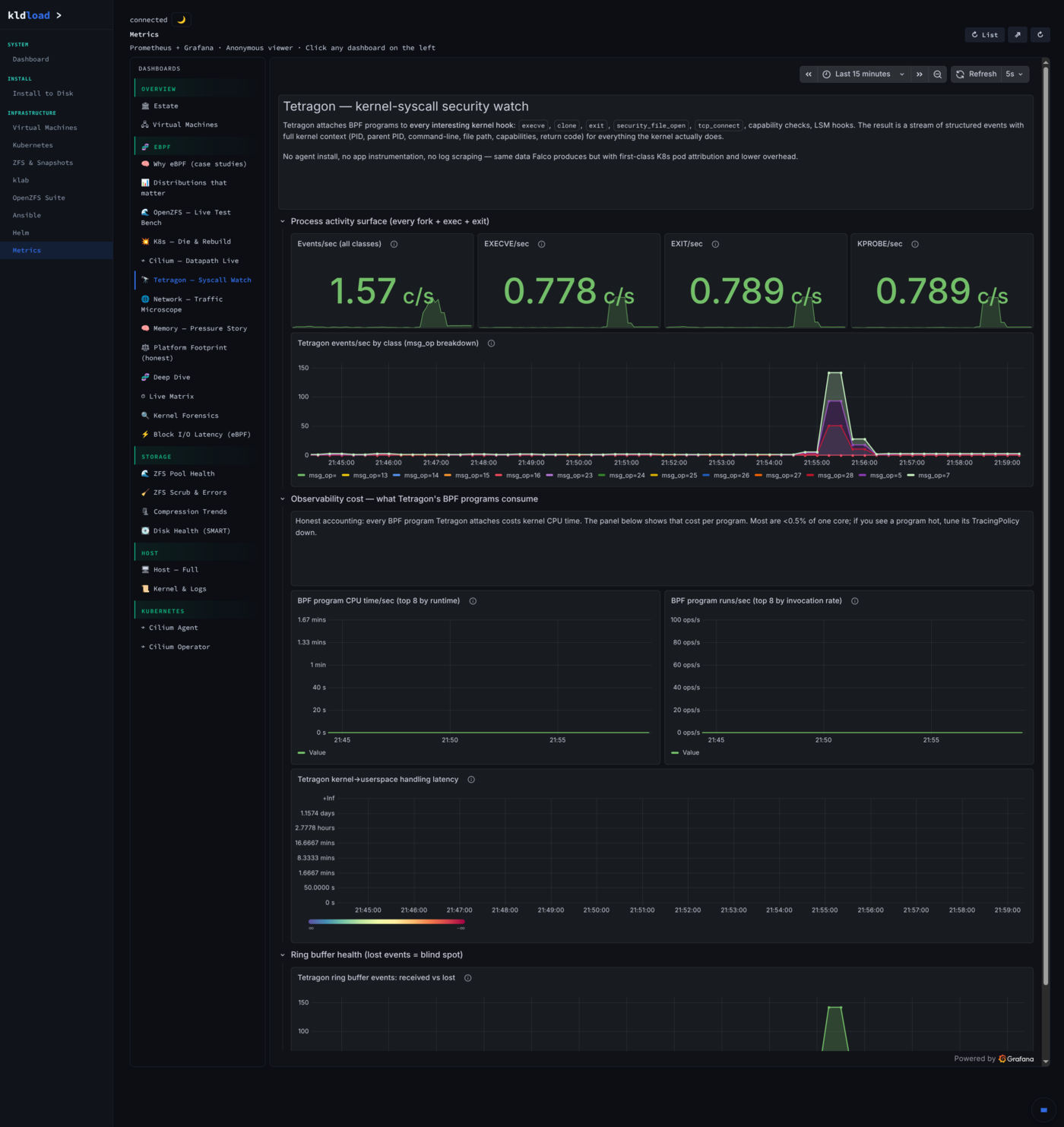
Task: Toggle msg_op=23 series in legend
Action: (x=569, y=476)
